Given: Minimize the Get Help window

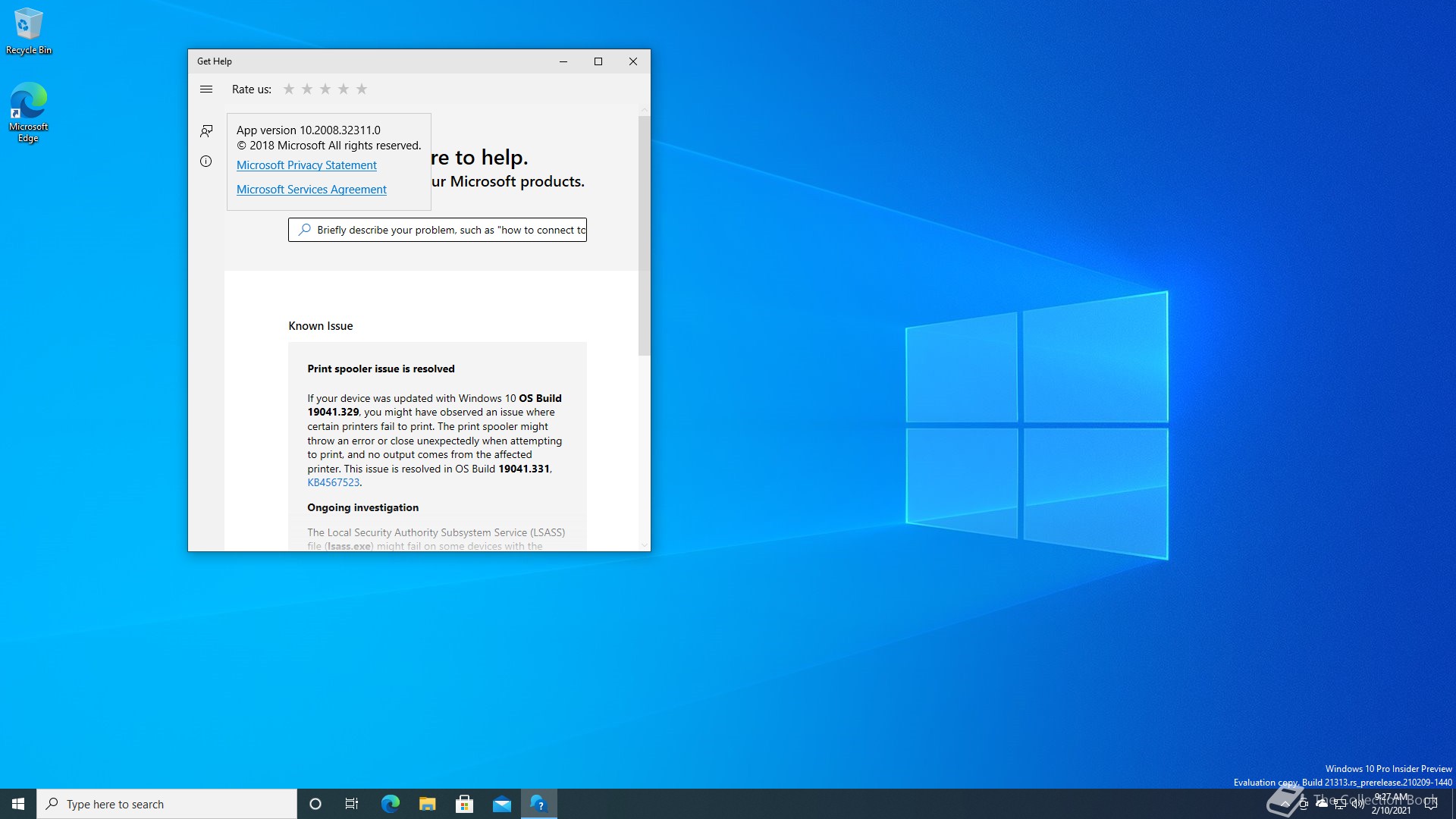Looking at the screenshot, I should point(563,61).
